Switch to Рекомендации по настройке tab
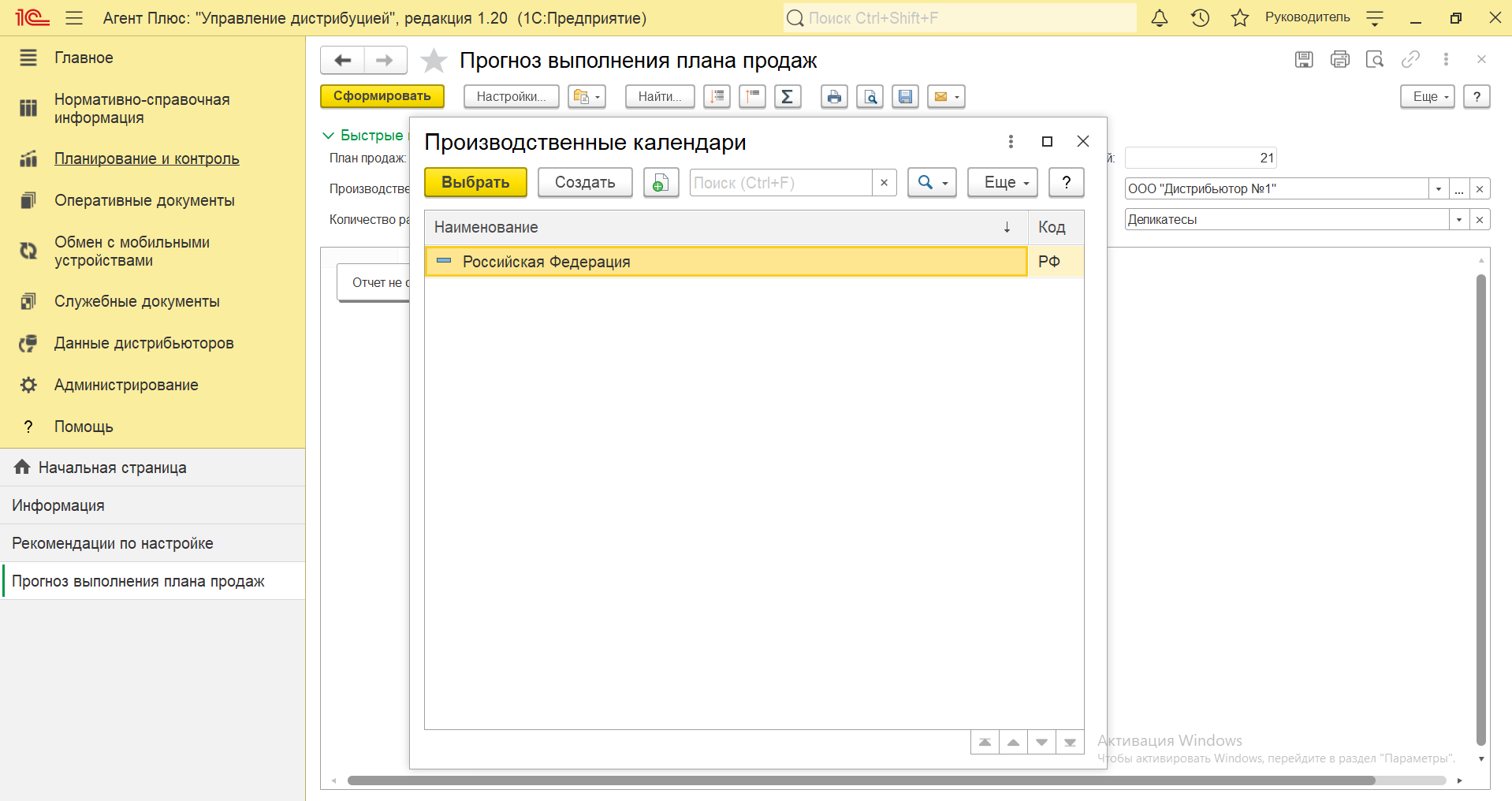The width and height of the screenshot is (1512, 801). coord(152,543)
